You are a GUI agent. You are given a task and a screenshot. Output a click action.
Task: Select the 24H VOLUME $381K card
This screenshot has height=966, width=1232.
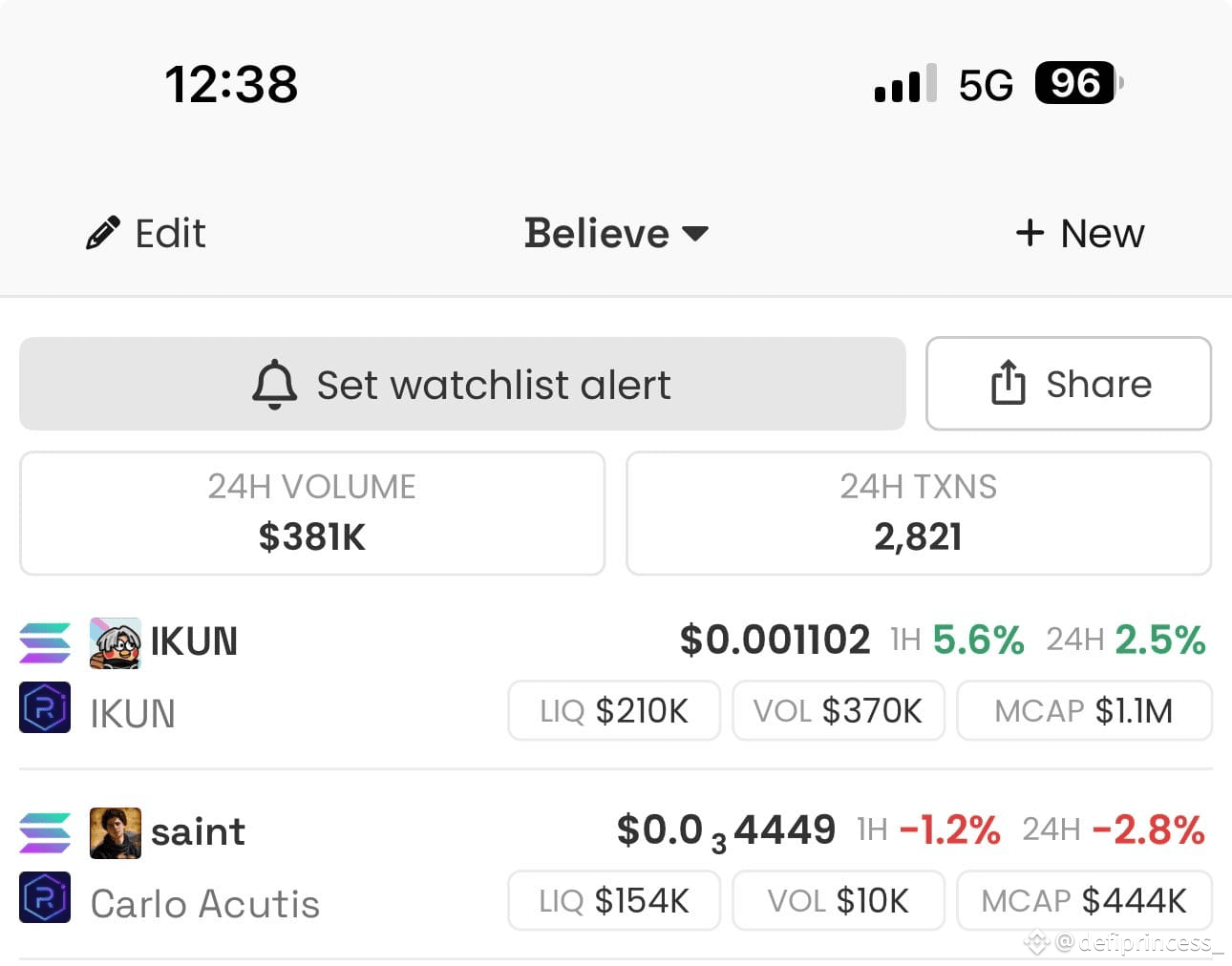(x=312, y=514)
